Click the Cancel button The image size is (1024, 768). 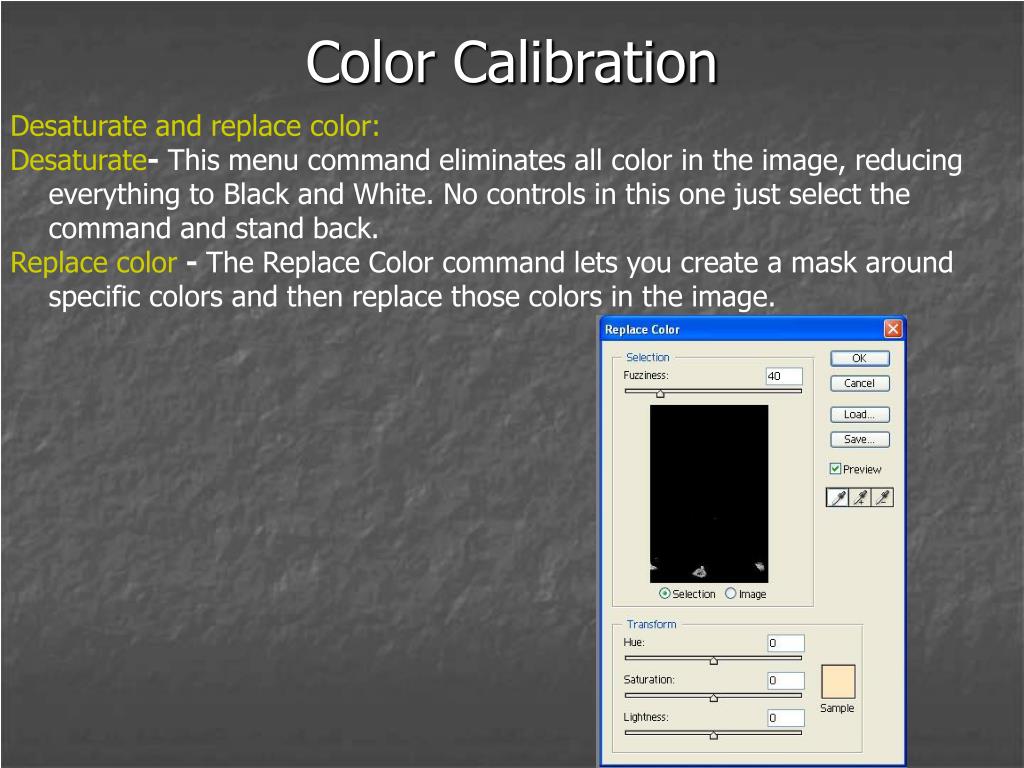click(859, 383)
